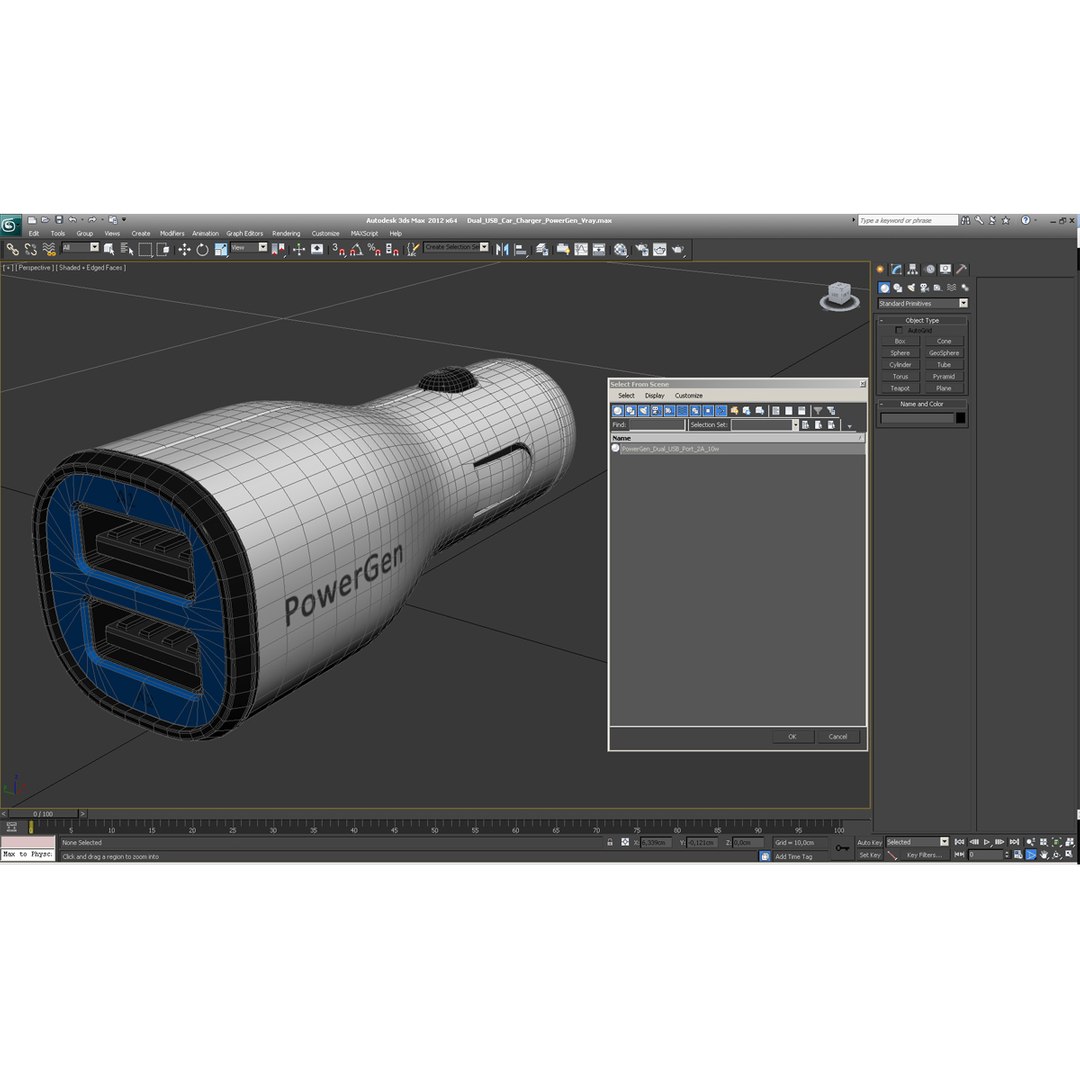
Task: Select the Bind to Space Warp tool
Action: (x=49, y=249)
